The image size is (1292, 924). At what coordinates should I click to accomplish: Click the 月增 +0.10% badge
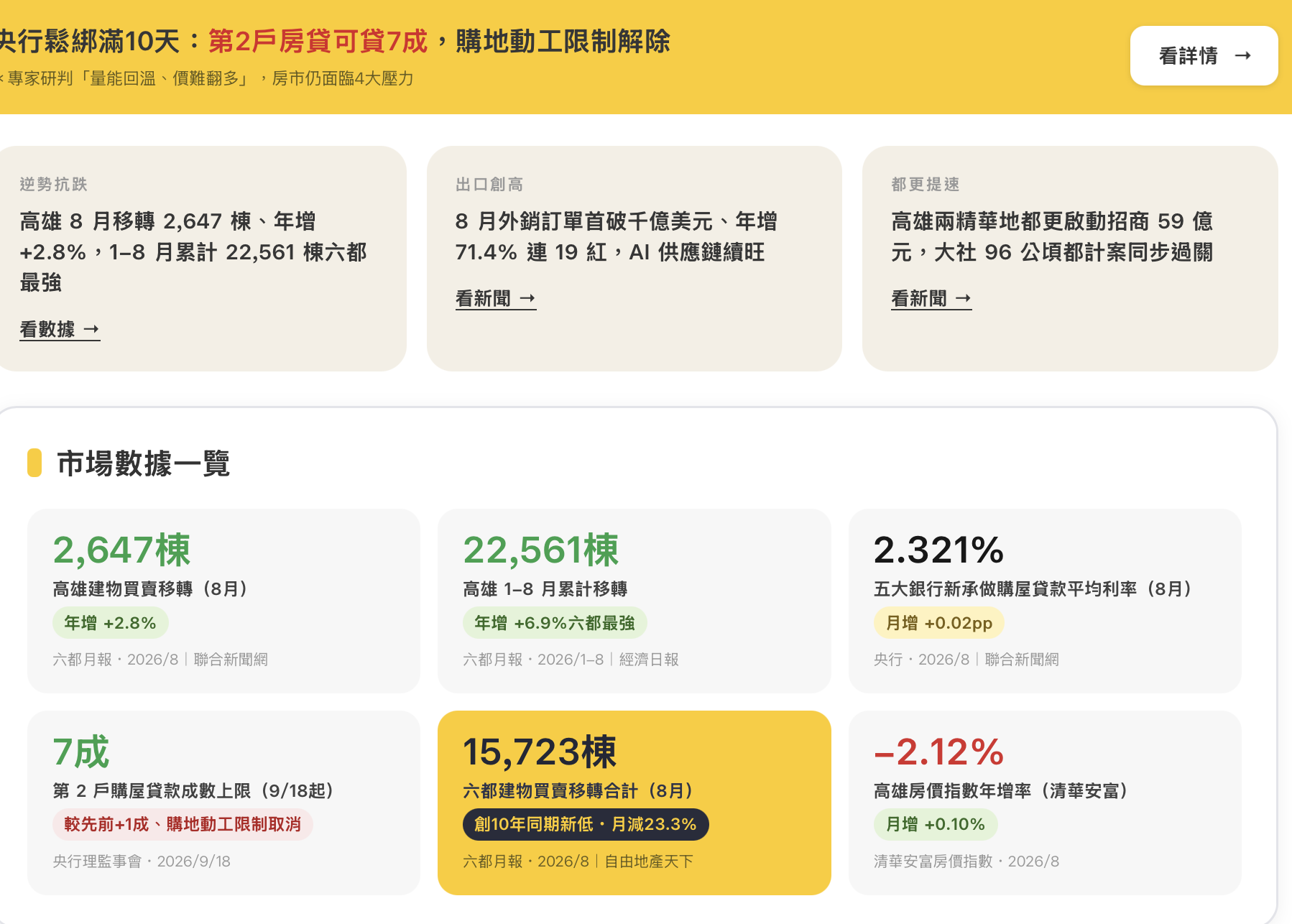tap(936, 825)
